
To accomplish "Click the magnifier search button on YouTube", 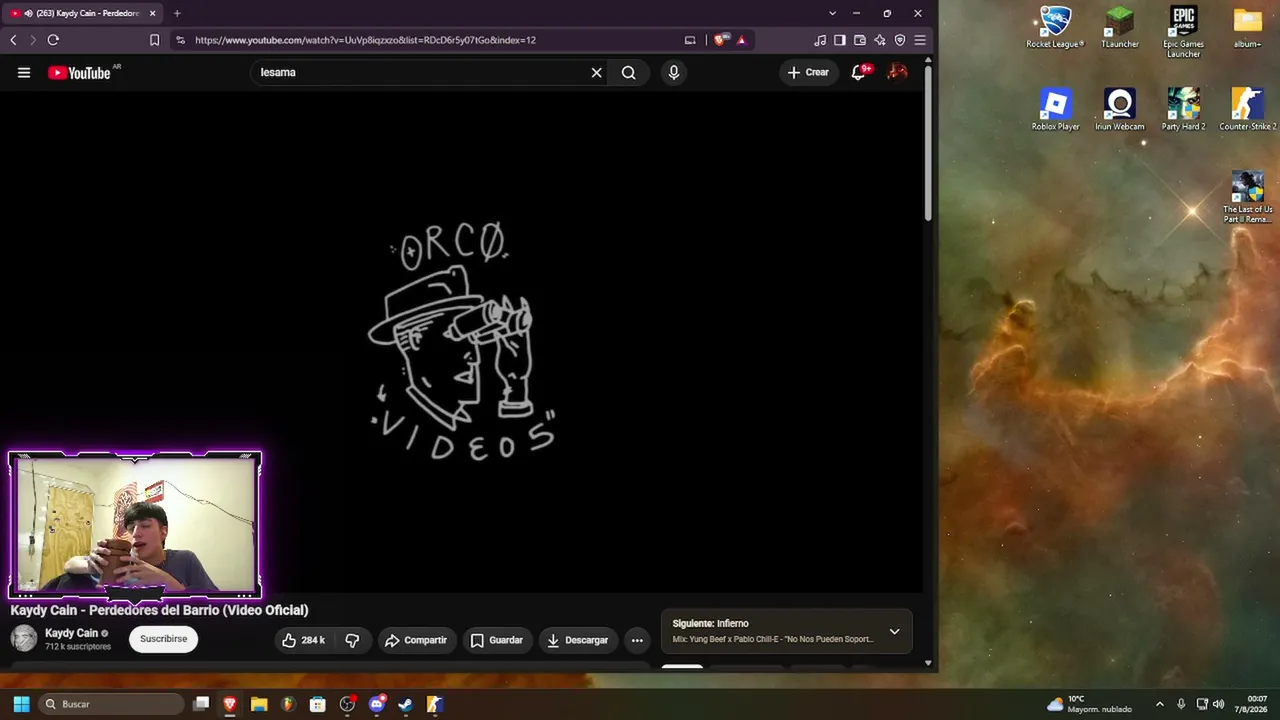I will coord(628,72).
